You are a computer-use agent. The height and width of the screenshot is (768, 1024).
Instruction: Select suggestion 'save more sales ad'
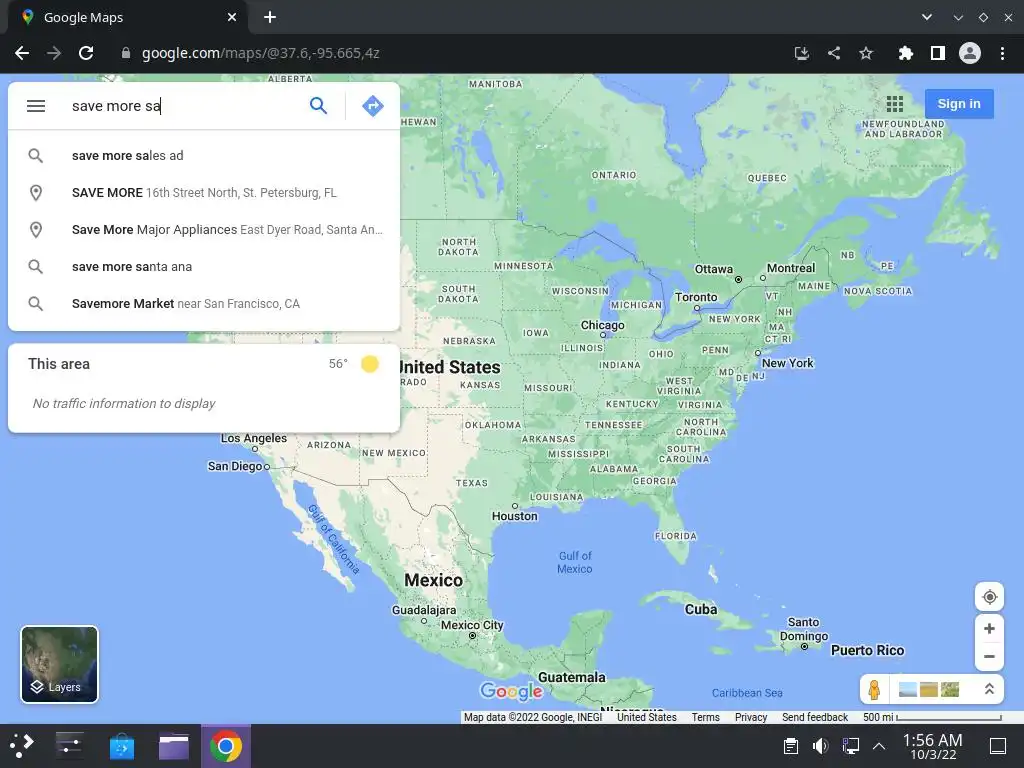tap(204, 155)
